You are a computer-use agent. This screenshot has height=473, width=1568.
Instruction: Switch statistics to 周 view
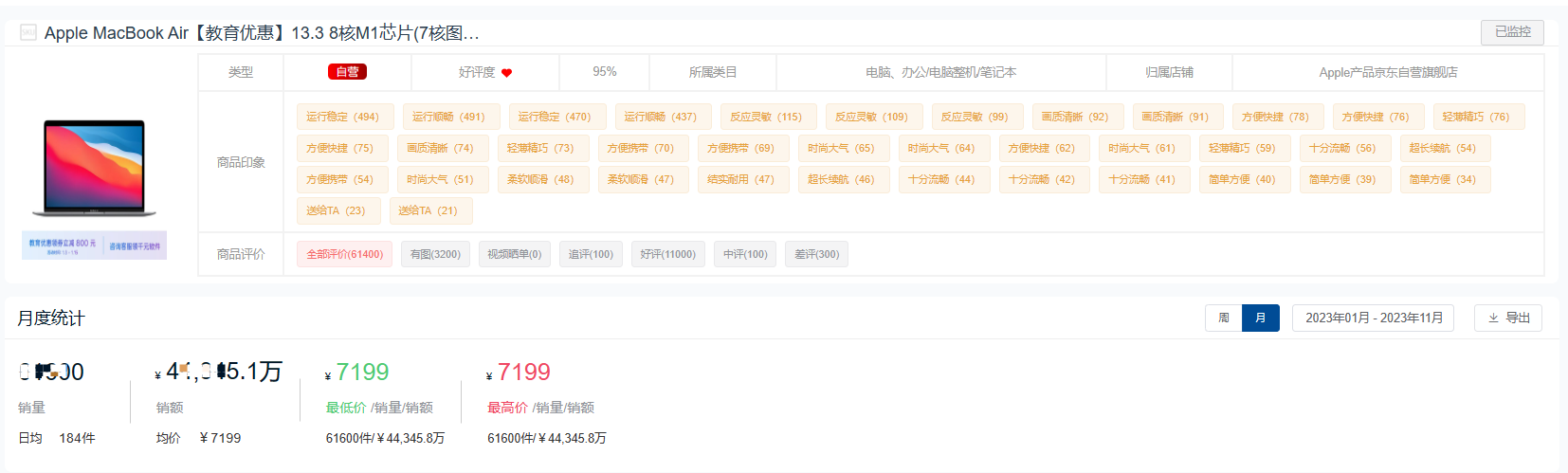(x=1224, y=318)
